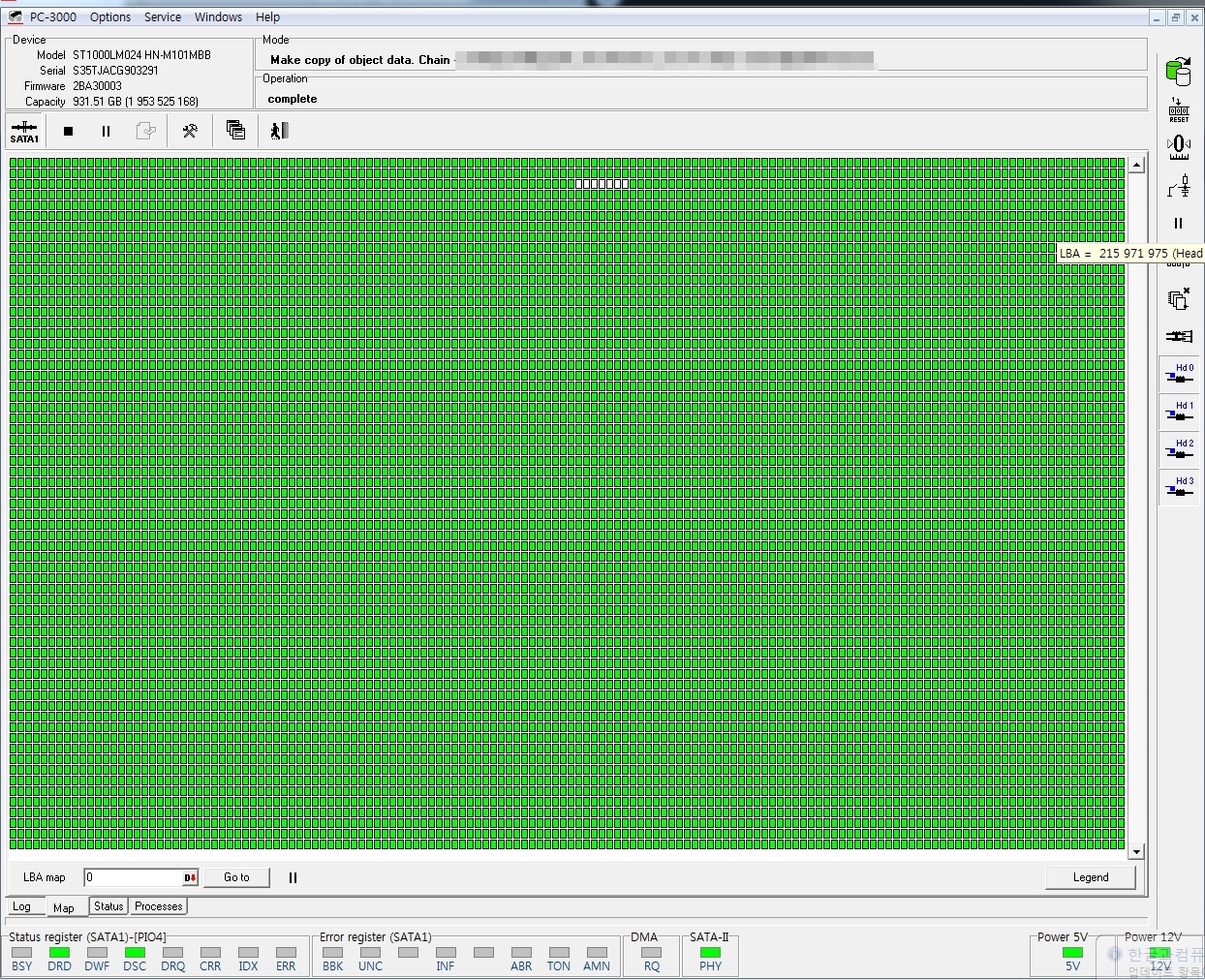
Task: Click the operation status 'complete'
Action: (x=293, y=99)
